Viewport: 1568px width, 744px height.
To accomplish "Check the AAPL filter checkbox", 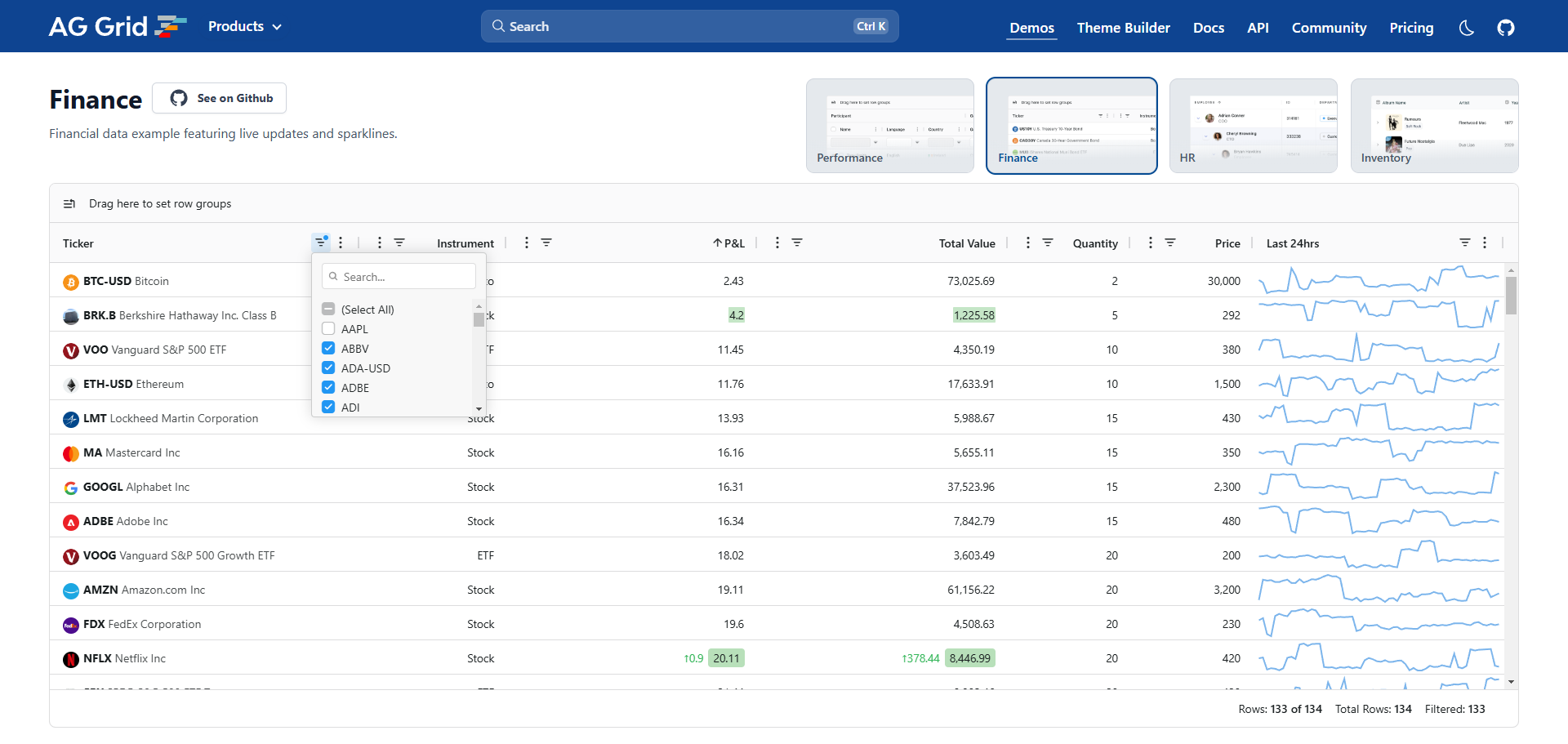I will 328,328.
